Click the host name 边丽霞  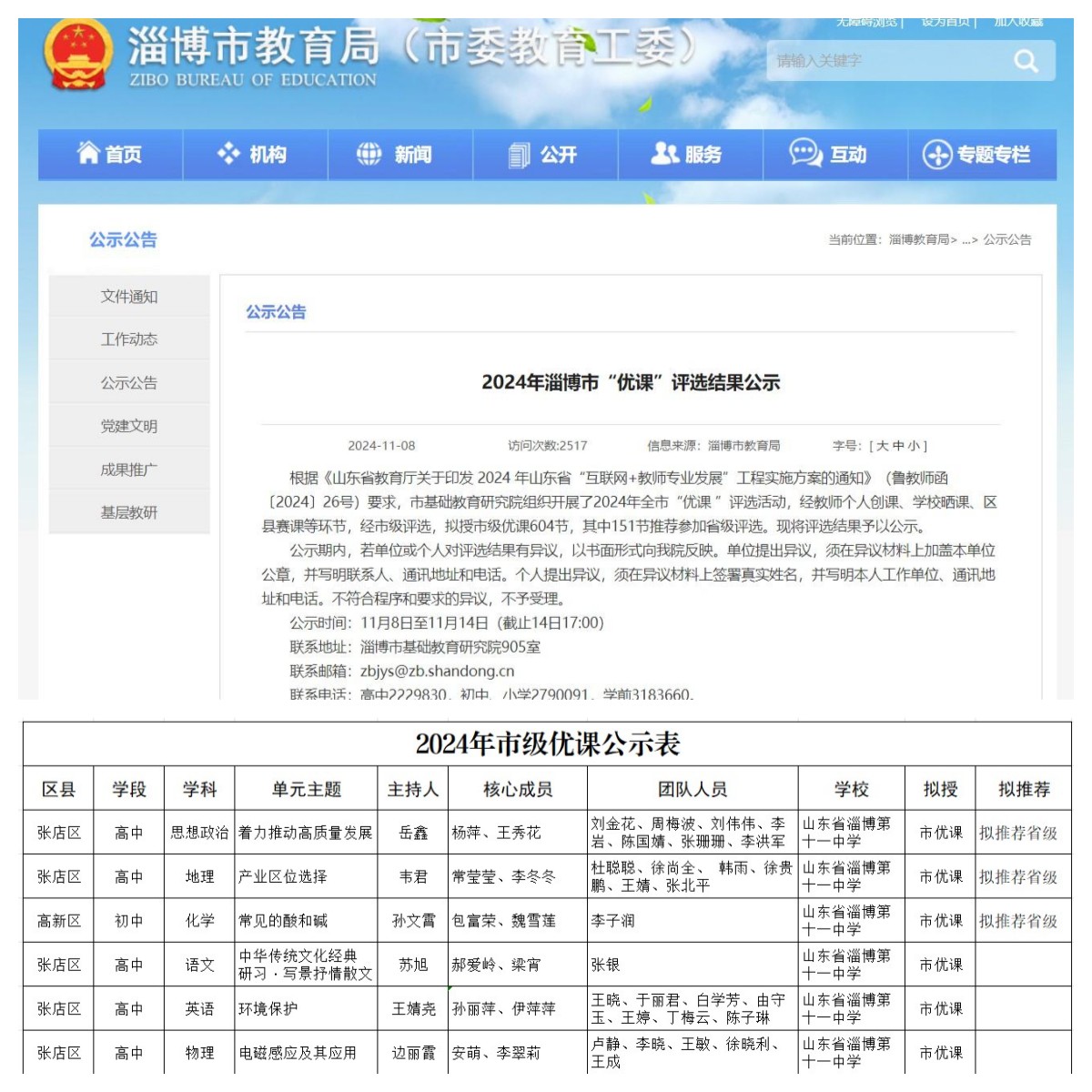point(413,1053)
